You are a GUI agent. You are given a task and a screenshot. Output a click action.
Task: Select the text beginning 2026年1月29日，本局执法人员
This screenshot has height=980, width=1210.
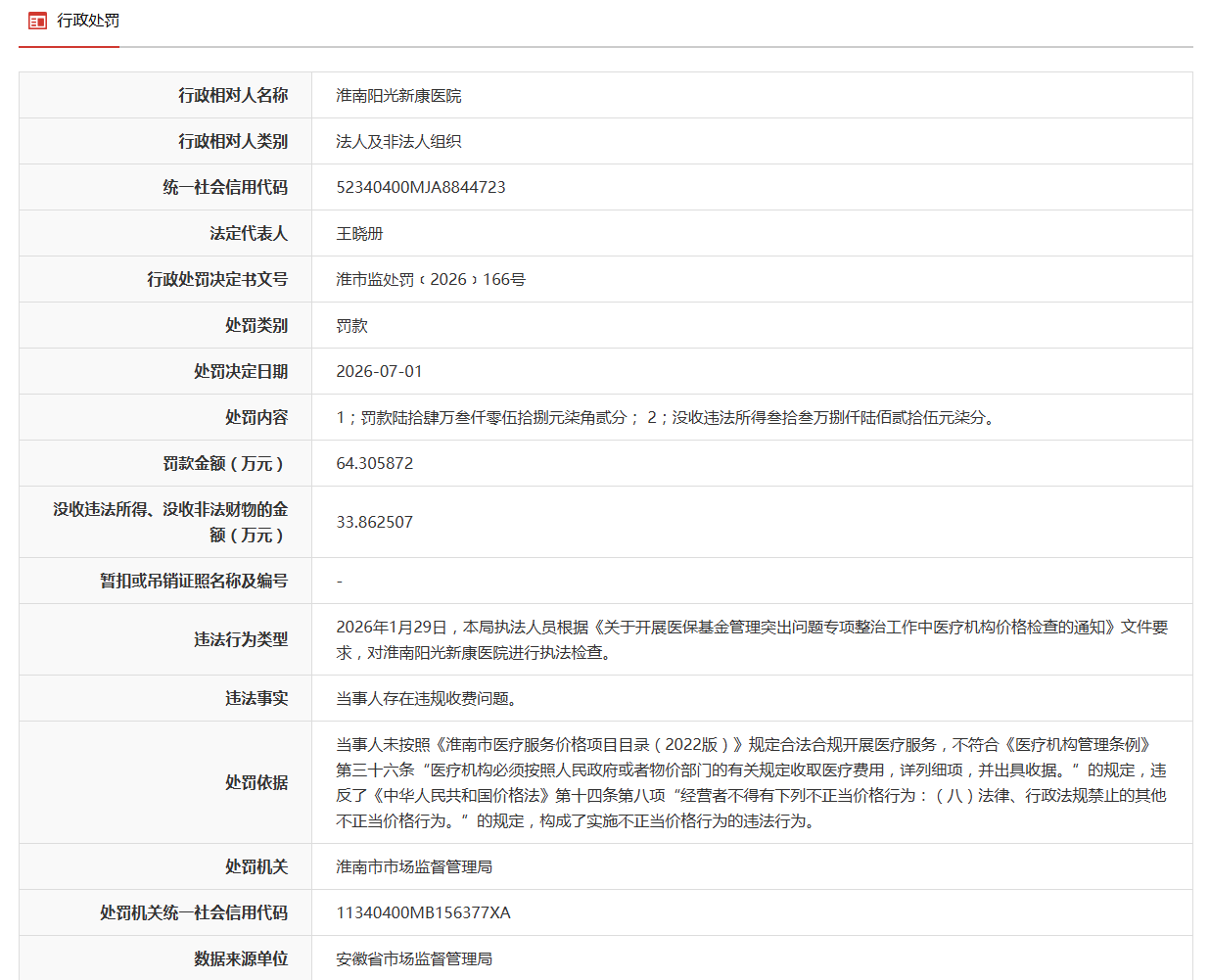click(752, 639)
